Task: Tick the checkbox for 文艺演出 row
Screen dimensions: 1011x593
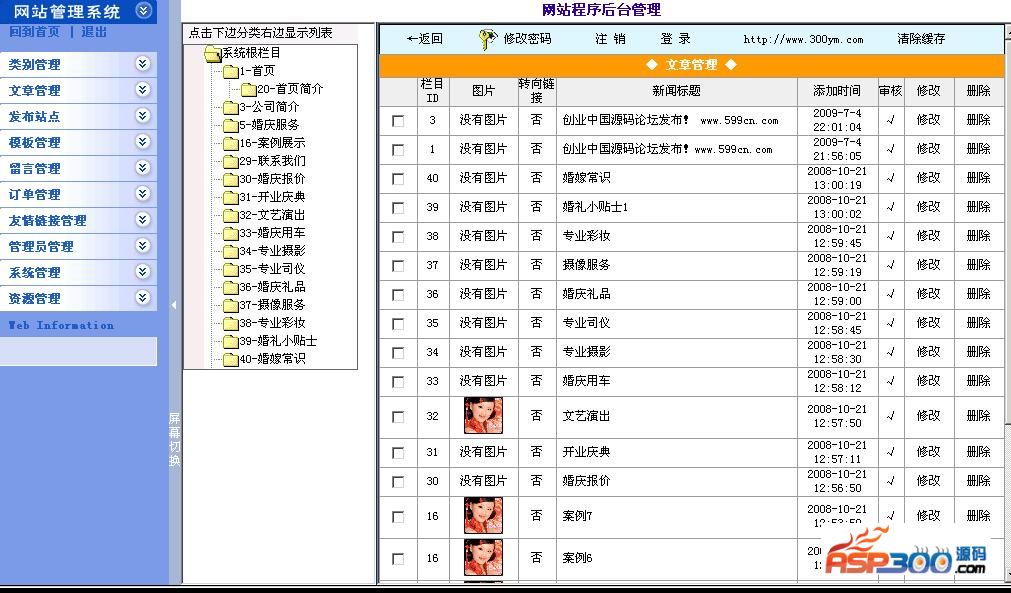Action: point(398,417)
